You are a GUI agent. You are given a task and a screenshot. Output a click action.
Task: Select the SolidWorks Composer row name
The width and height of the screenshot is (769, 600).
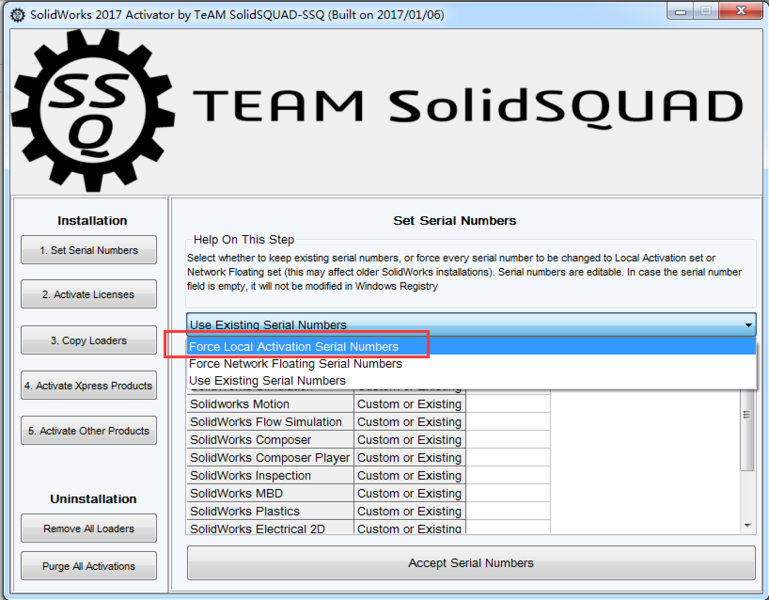point(270,440)
